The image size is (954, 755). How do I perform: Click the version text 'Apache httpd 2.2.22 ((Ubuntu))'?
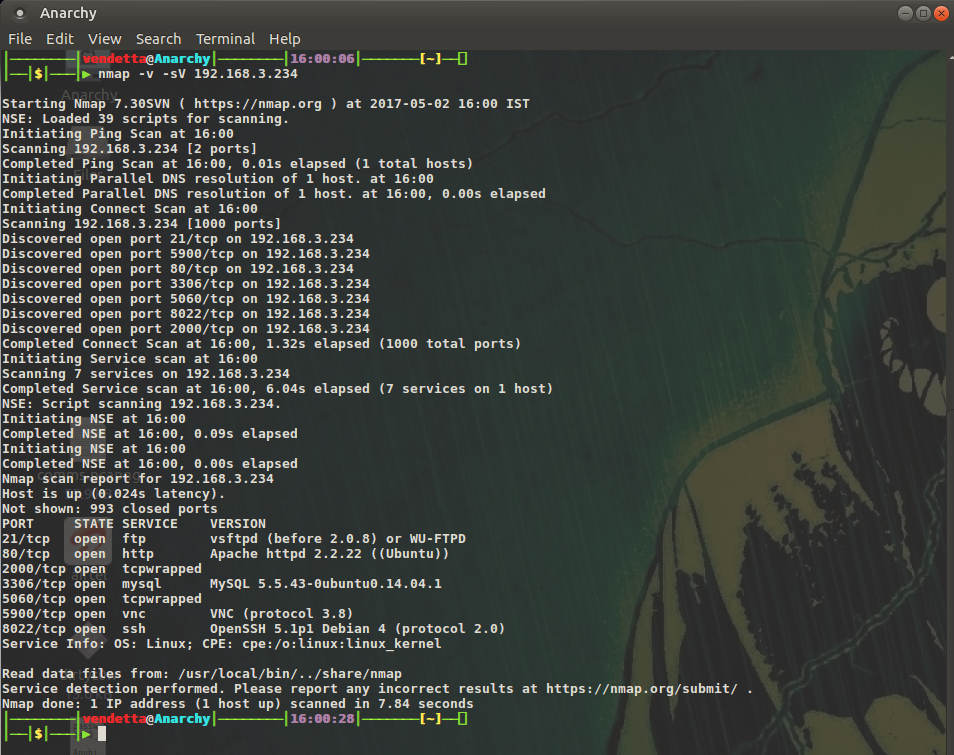point(330,554)
